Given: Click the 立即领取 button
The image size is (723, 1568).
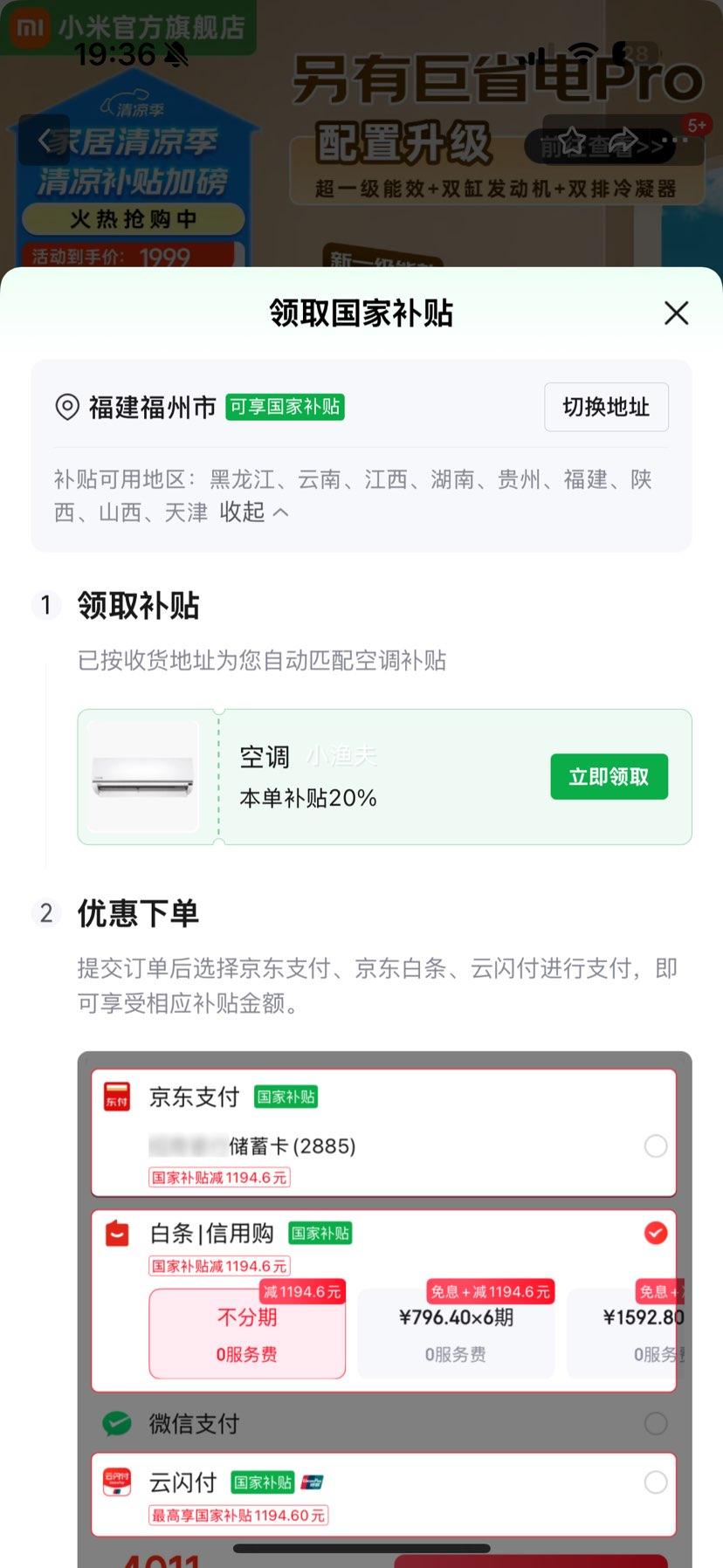Looking at the screenshot, I should [609, 777].
